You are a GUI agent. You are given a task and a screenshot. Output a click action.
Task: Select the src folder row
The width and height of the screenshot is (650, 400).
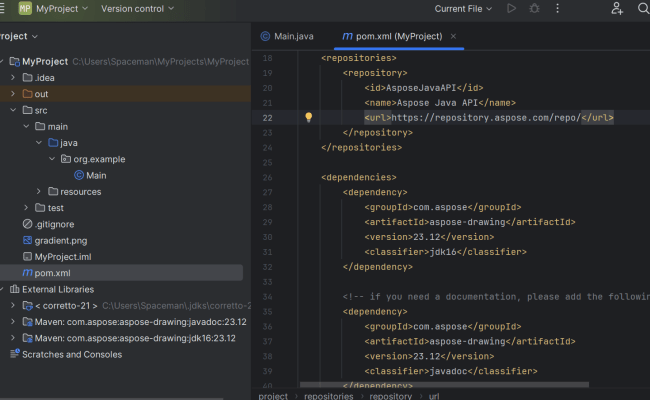coord(125,110)
